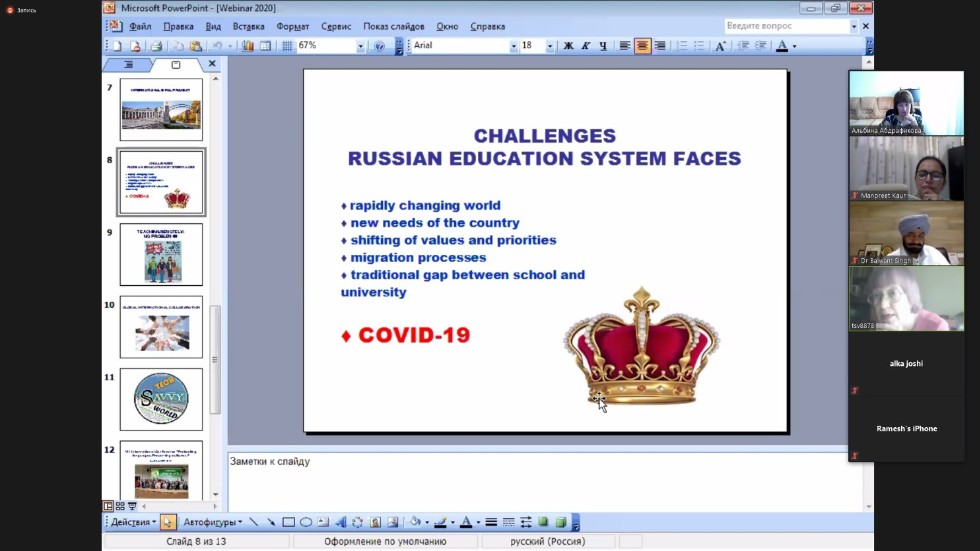This screenshot has width=980, height=551.
Task: Insert WordArt from the drawing toolbar
Action: pyautogui.click(x=341, y=522)
